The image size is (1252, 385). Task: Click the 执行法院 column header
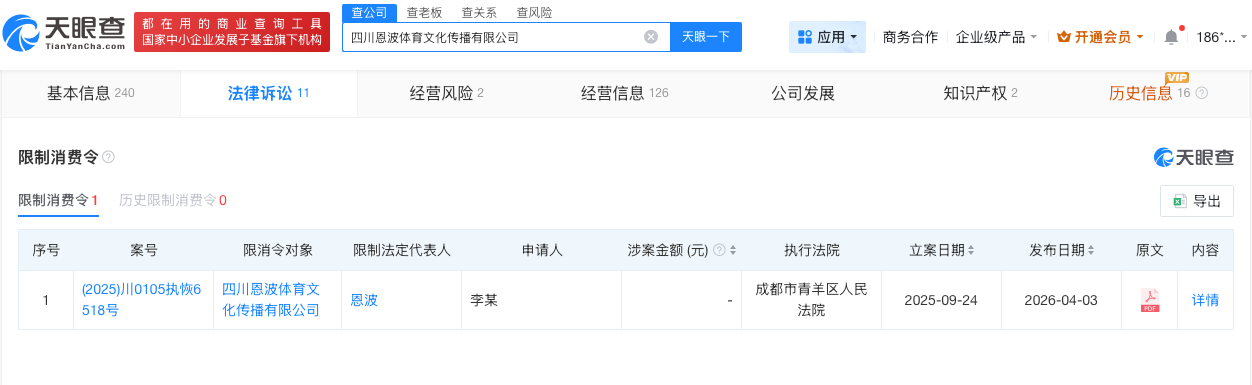click(811, 250)
